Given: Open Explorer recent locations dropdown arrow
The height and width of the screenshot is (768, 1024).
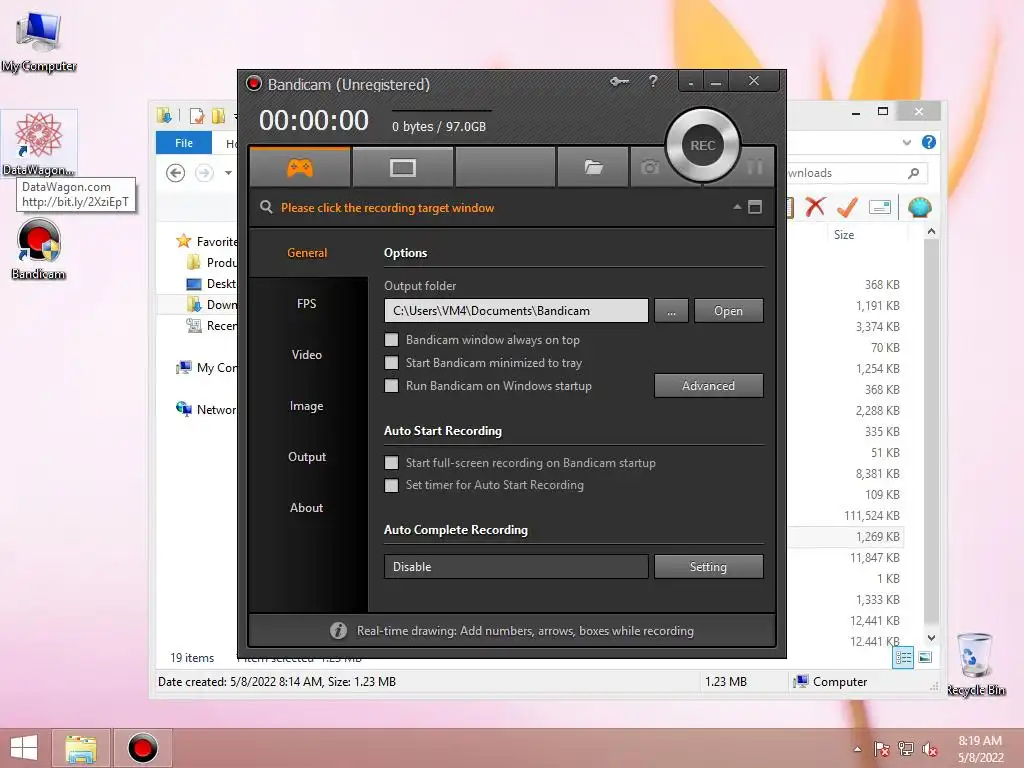Looking at the screenshot, I should coord(228,173).
